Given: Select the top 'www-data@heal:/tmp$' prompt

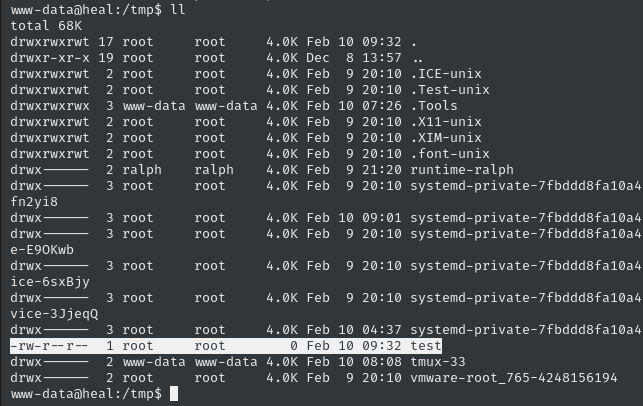Looking at the screenshot, I should [x=86, y=10].
